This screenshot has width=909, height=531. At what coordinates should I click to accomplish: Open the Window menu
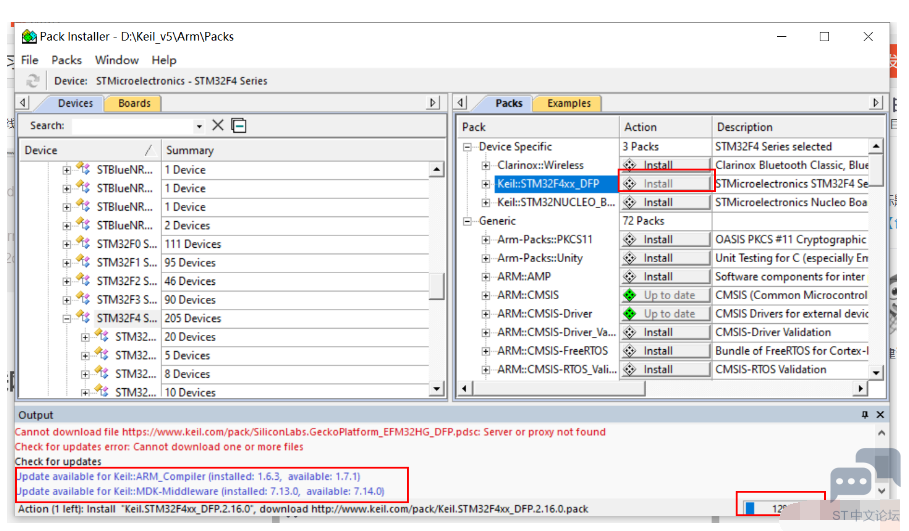pyautogui.click(x=117, y=60)
